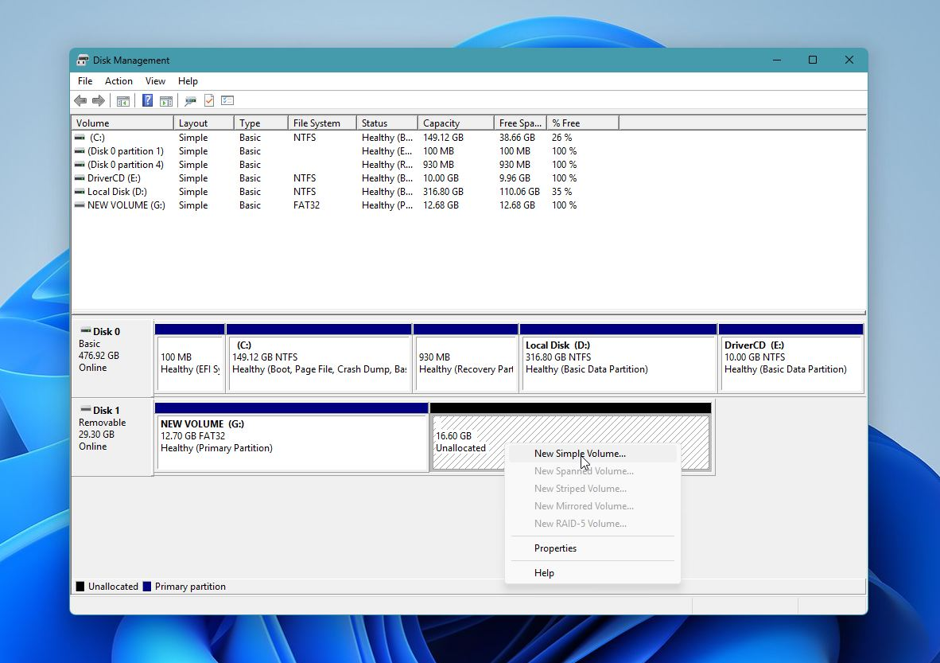Sort by the Free Space column header
This screenshot has width=940, height=663.
click(x=521, y=123)
